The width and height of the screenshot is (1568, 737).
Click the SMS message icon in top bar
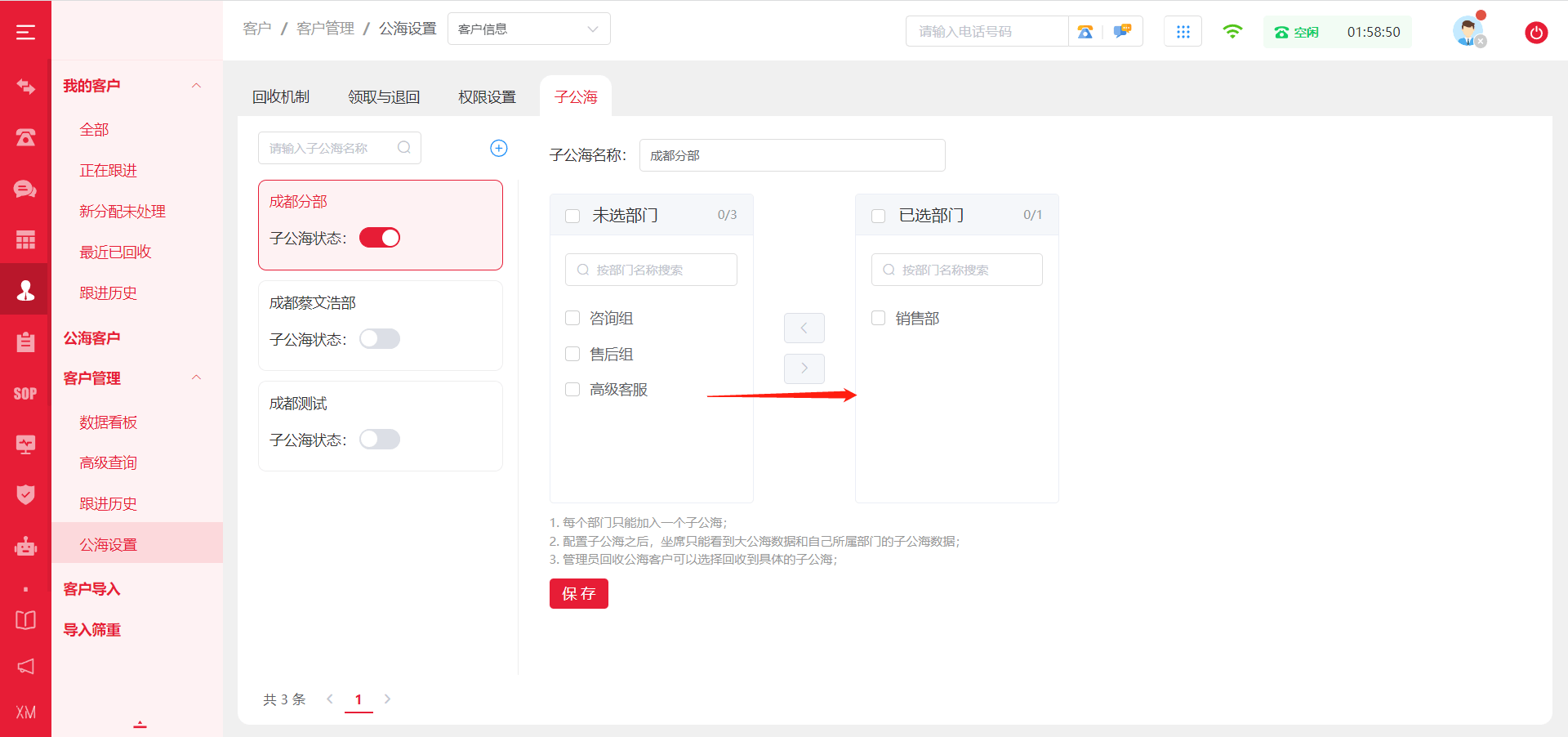1122,32
